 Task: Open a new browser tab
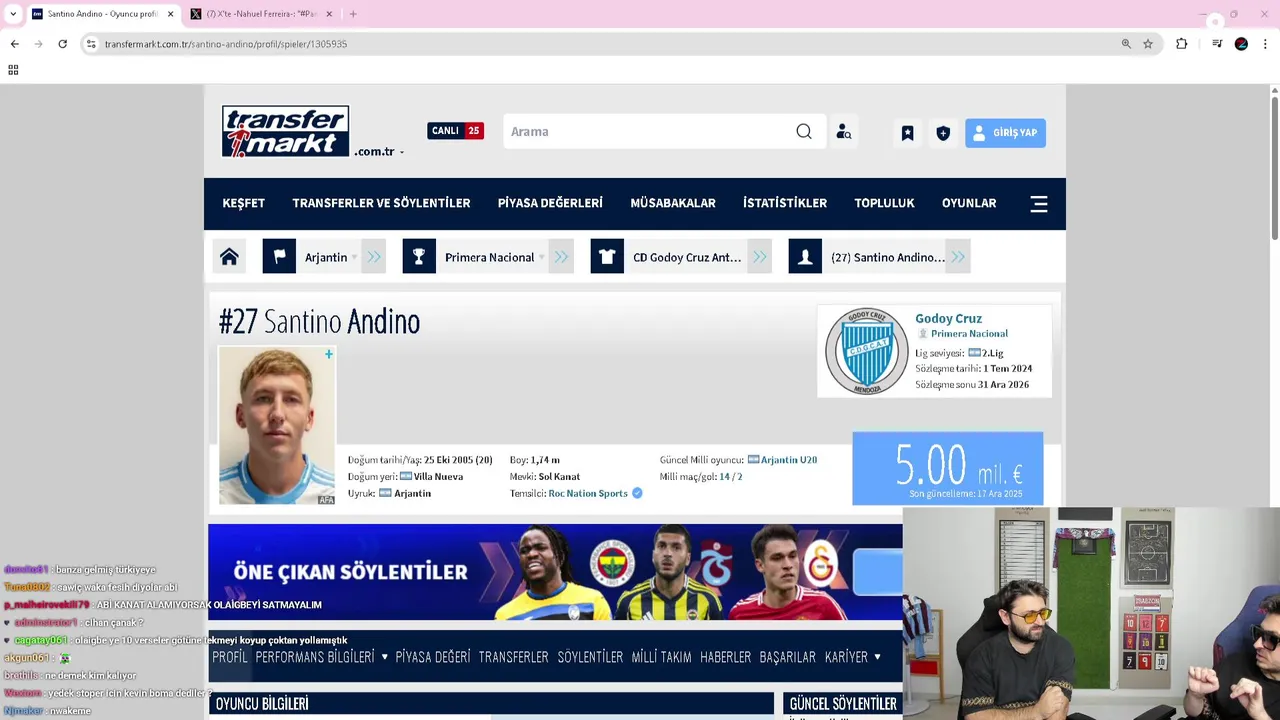(353, 14)
